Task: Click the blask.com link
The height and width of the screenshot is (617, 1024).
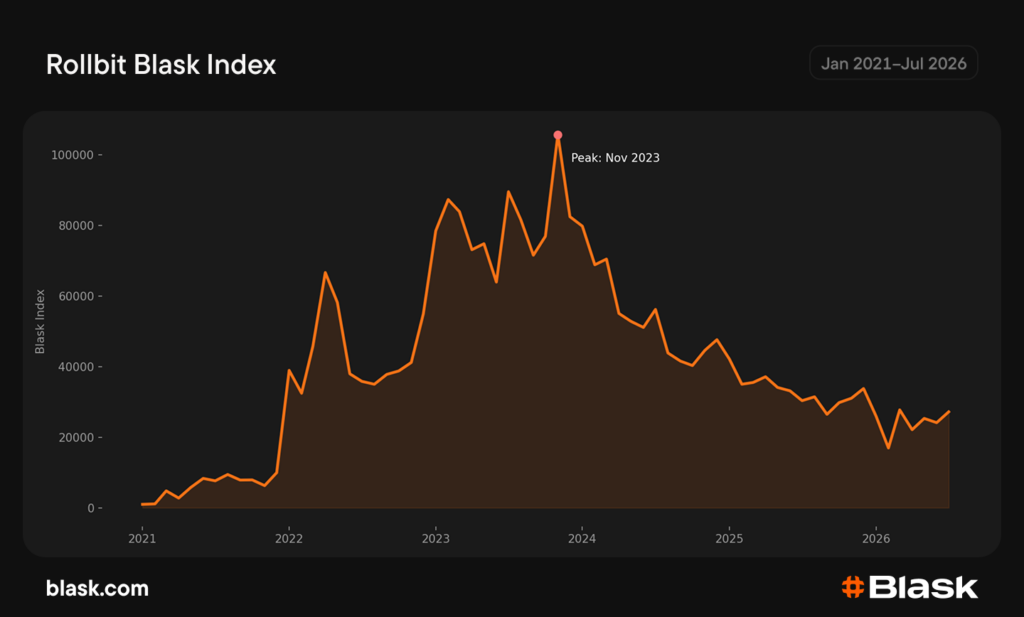Action: (x=97, y=588)
